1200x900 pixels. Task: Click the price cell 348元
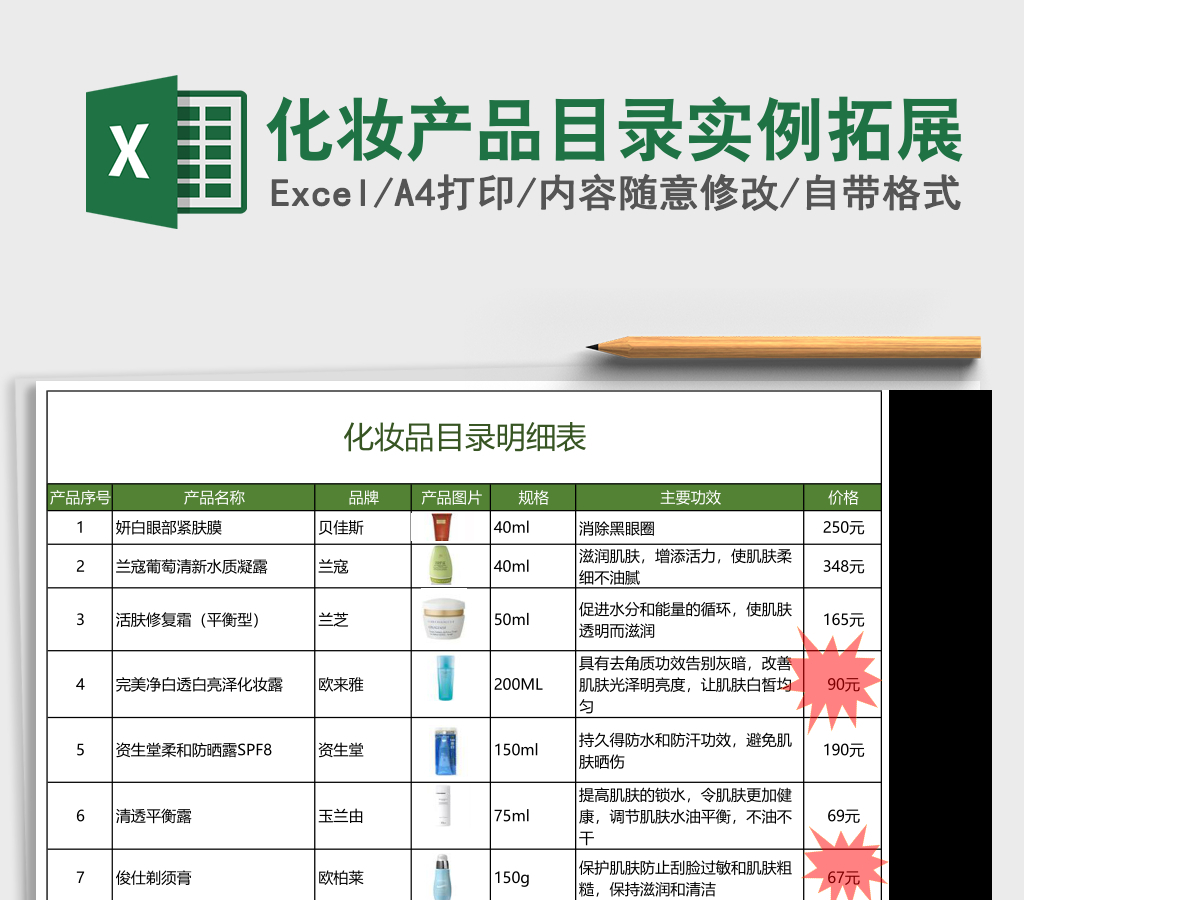843,566
